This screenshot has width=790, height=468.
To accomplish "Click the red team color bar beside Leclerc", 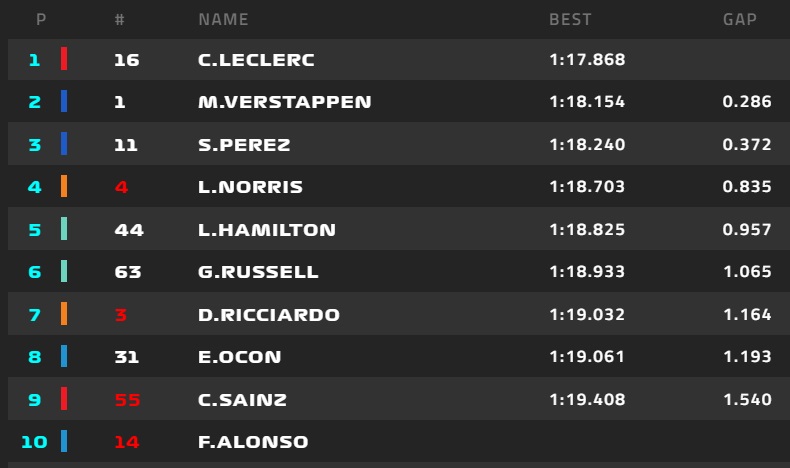I will (x=64, y=59).
